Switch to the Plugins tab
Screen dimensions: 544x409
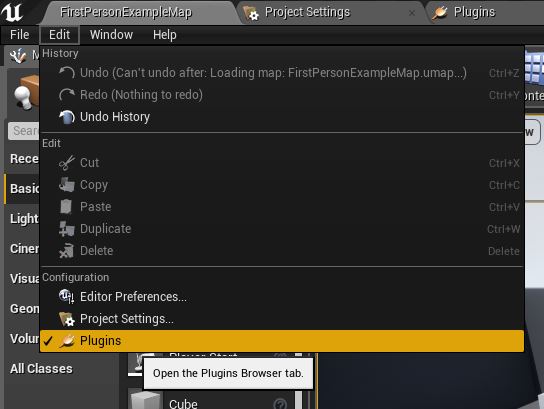[x=474, y=12]
